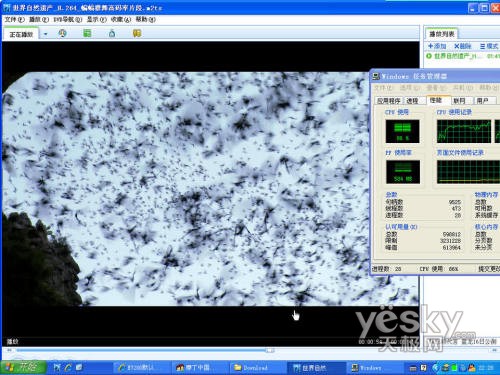The image size is (500, 375).
Task: Open Task Manager 关机 menu
Action: point(463,88)
